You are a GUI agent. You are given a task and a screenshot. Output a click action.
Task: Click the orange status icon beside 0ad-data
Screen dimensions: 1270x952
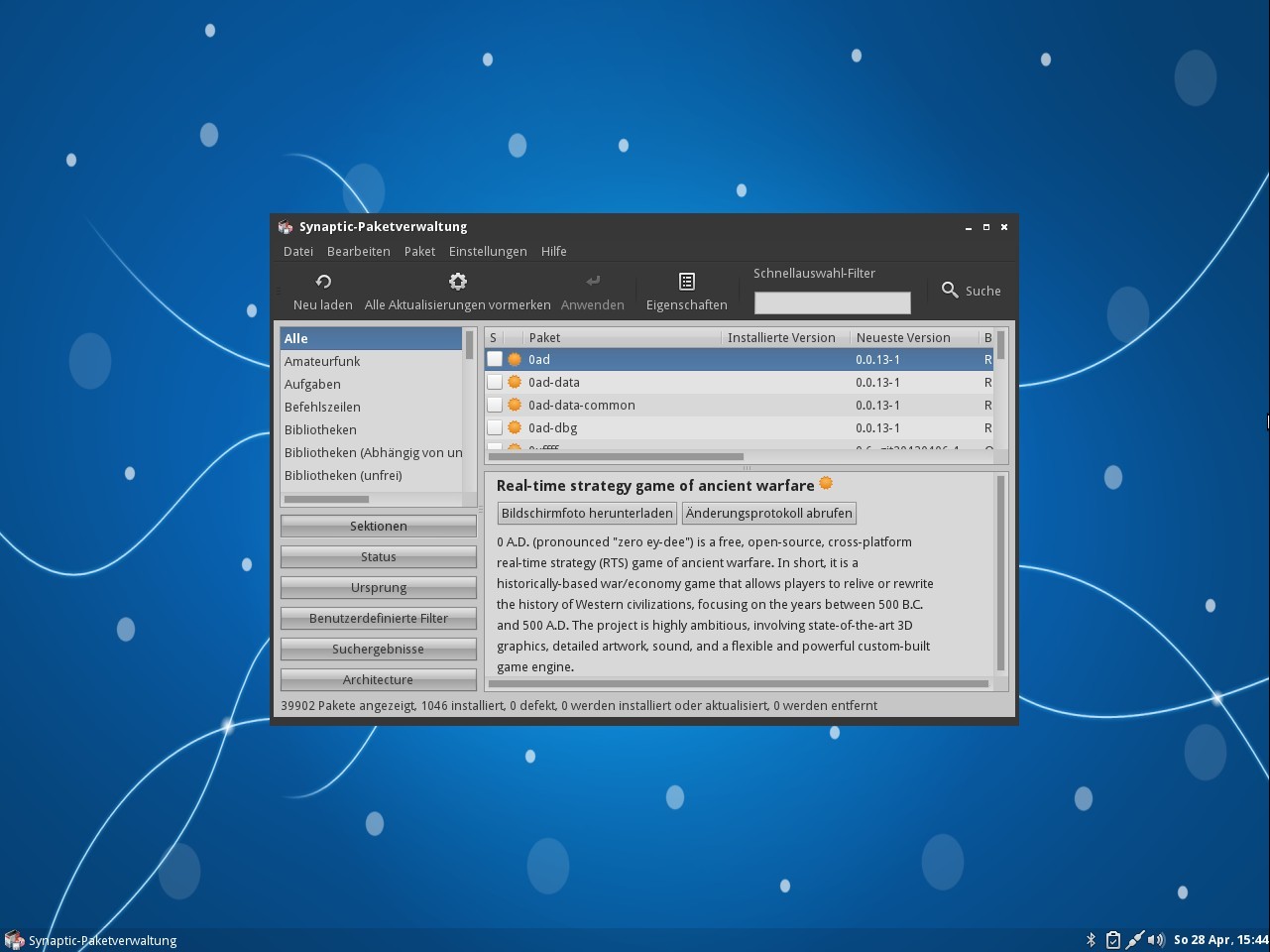click(x=515, y=383)
